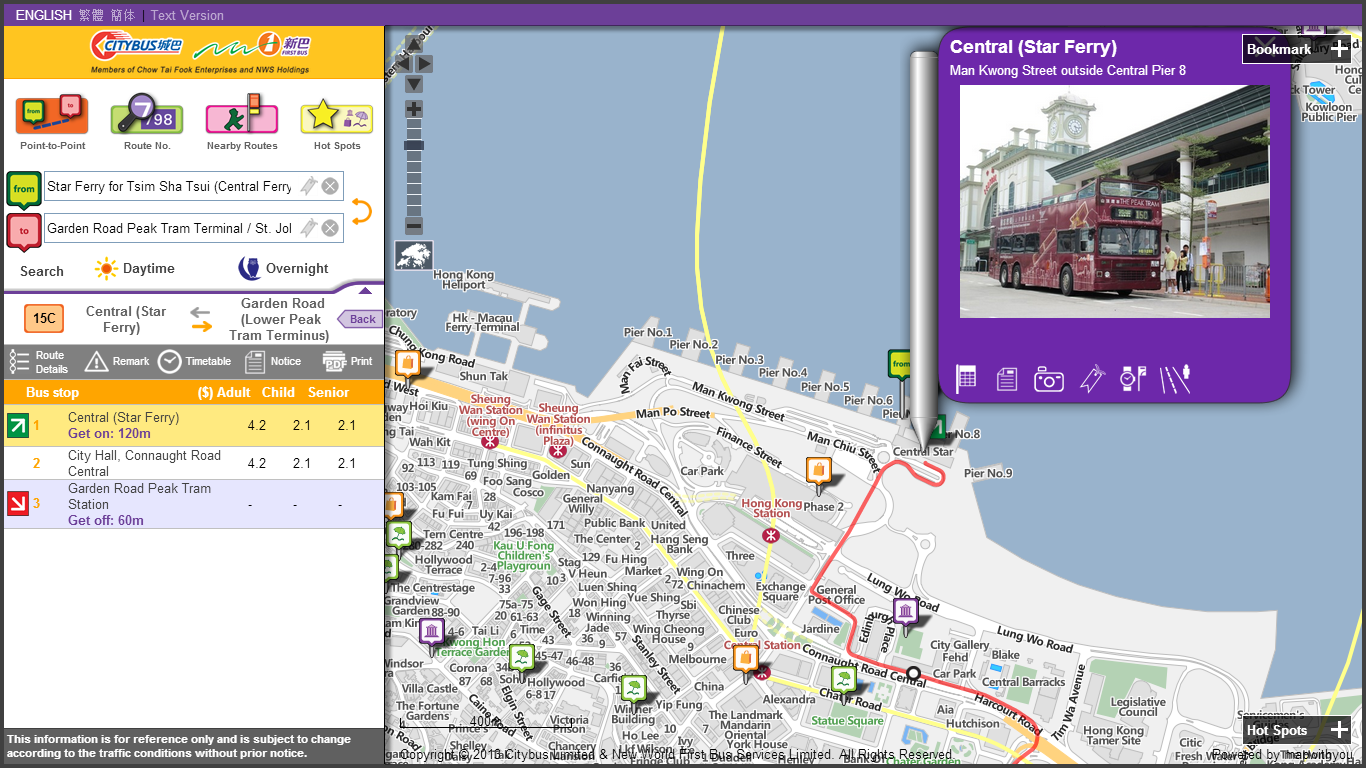Screen dimensions: 1366x768
Task: Expand the Hot Spots panel on map
Action: [1339, 730]
